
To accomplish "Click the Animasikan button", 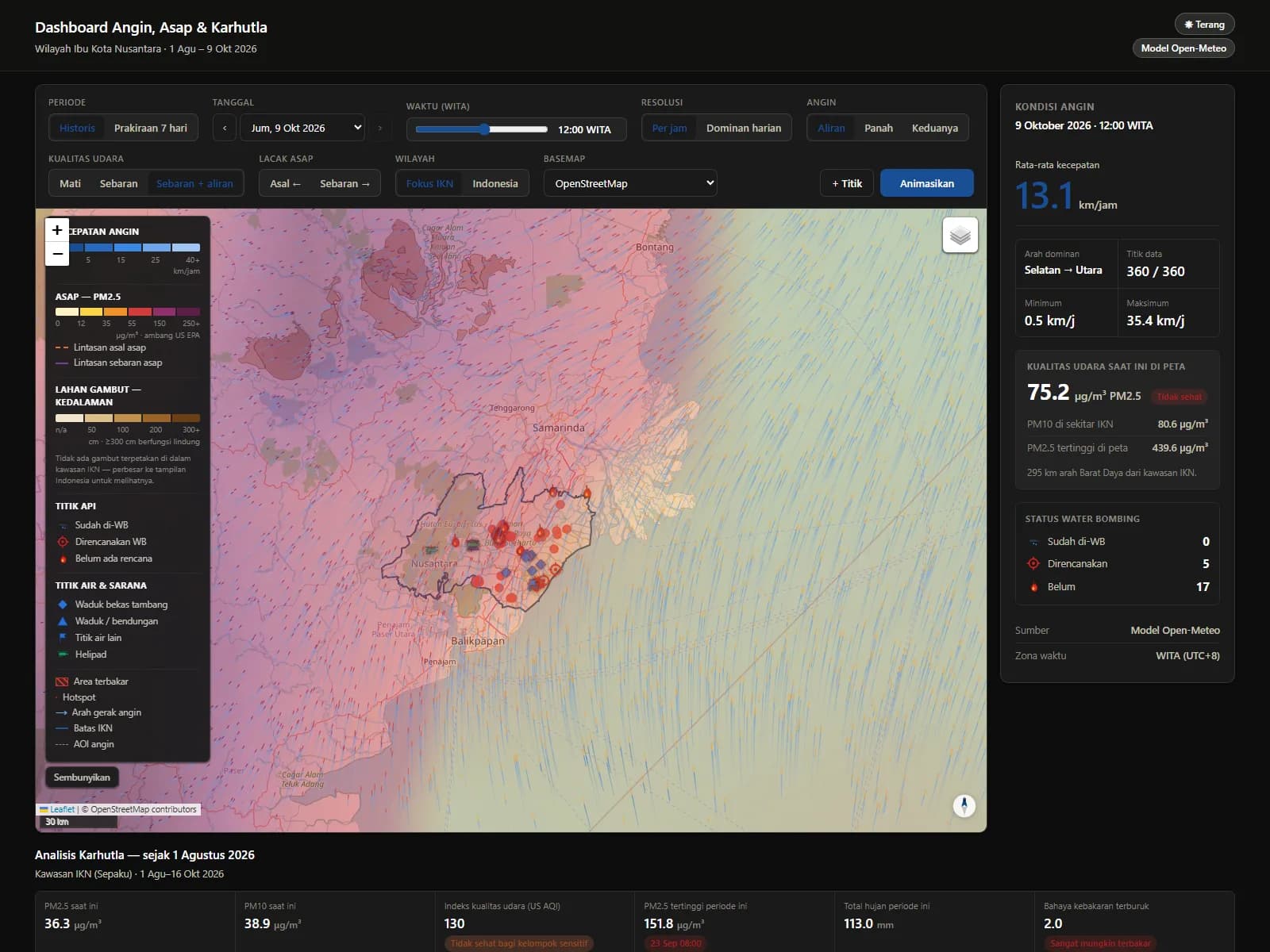I will click(927, 183).
